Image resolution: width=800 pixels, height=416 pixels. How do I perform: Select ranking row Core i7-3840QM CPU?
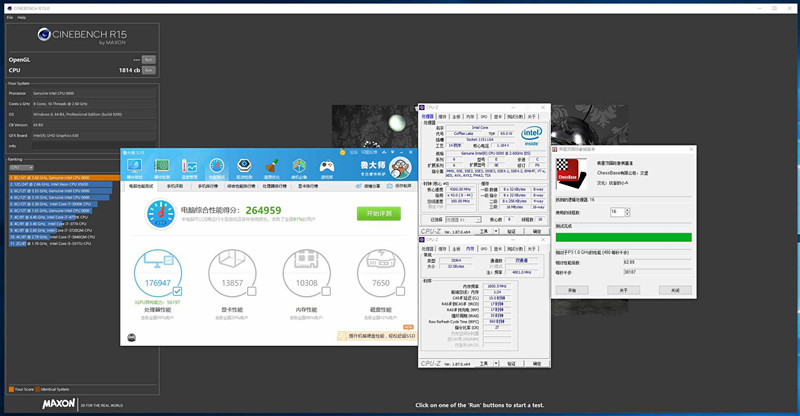tap(52, 237)
